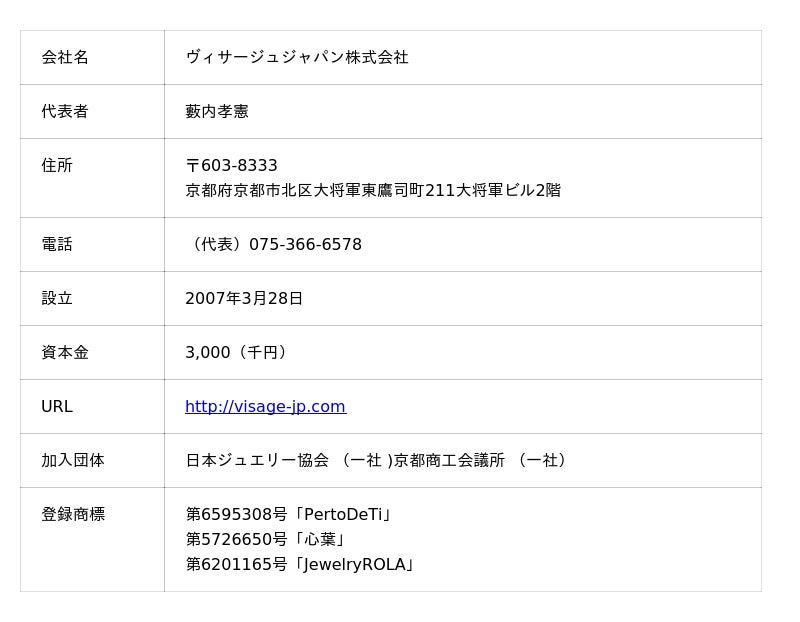Click trademark 第5726650号「心葉」
Image resolution: width=800 pixels, height=622 pixels.
click(267, 539)
